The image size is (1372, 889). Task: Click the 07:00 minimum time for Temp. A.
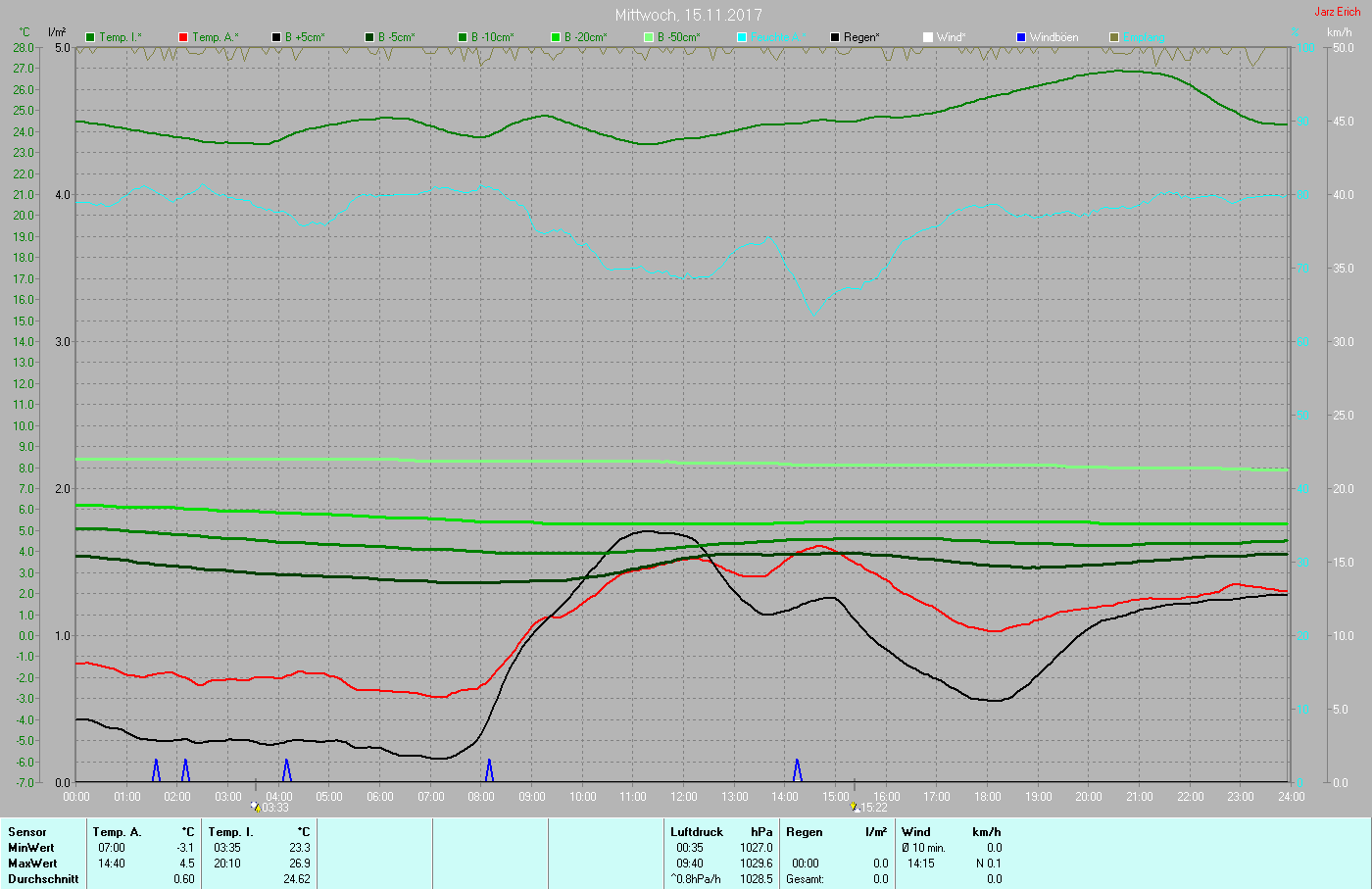112,848
